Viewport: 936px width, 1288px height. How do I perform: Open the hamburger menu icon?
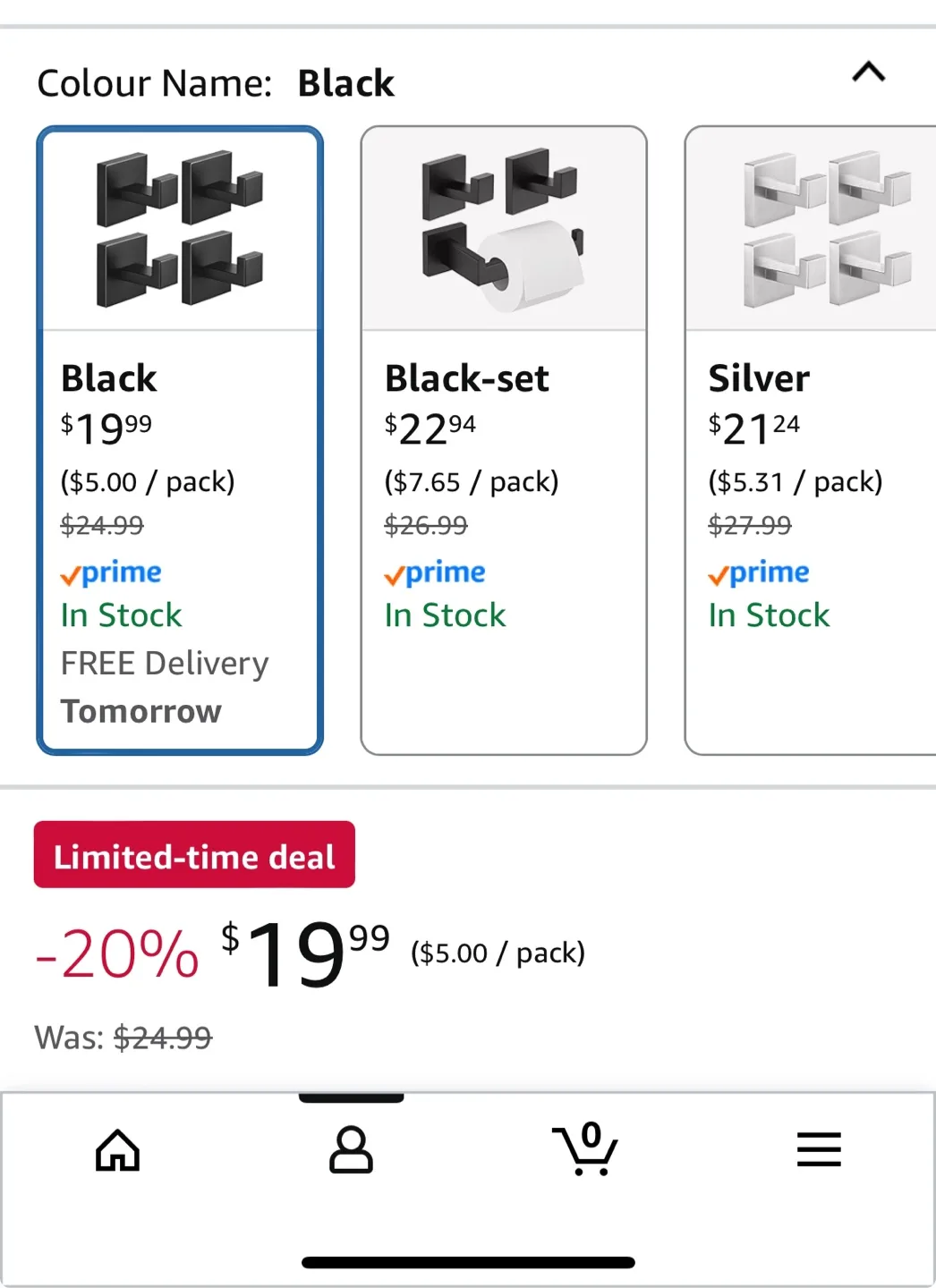(x=817, y=1151)
